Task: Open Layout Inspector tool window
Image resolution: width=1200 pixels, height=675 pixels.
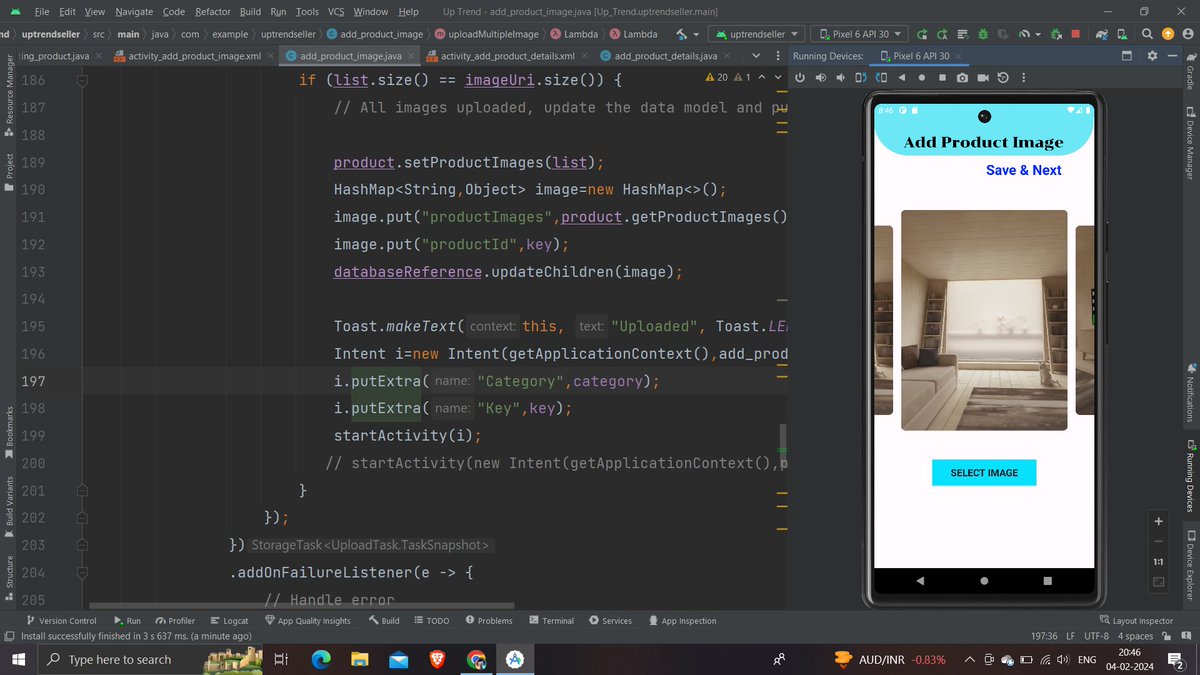Action: (x=1136, y=621)
